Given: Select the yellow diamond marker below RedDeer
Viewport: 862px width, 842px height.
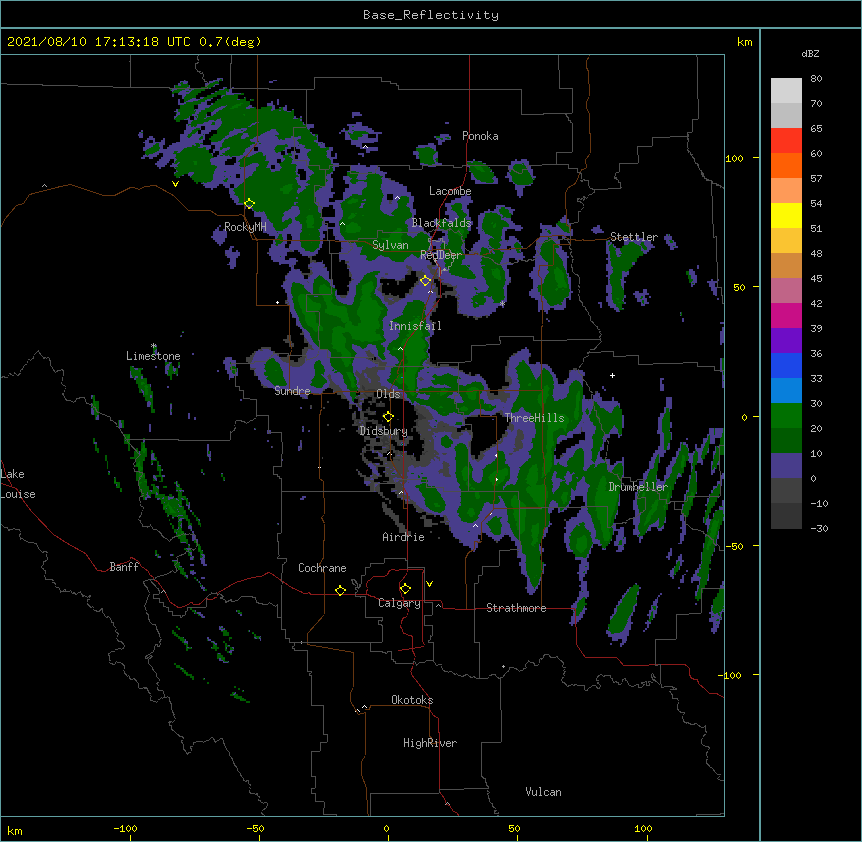Looking at the screenshot, I should coord(426,281).
